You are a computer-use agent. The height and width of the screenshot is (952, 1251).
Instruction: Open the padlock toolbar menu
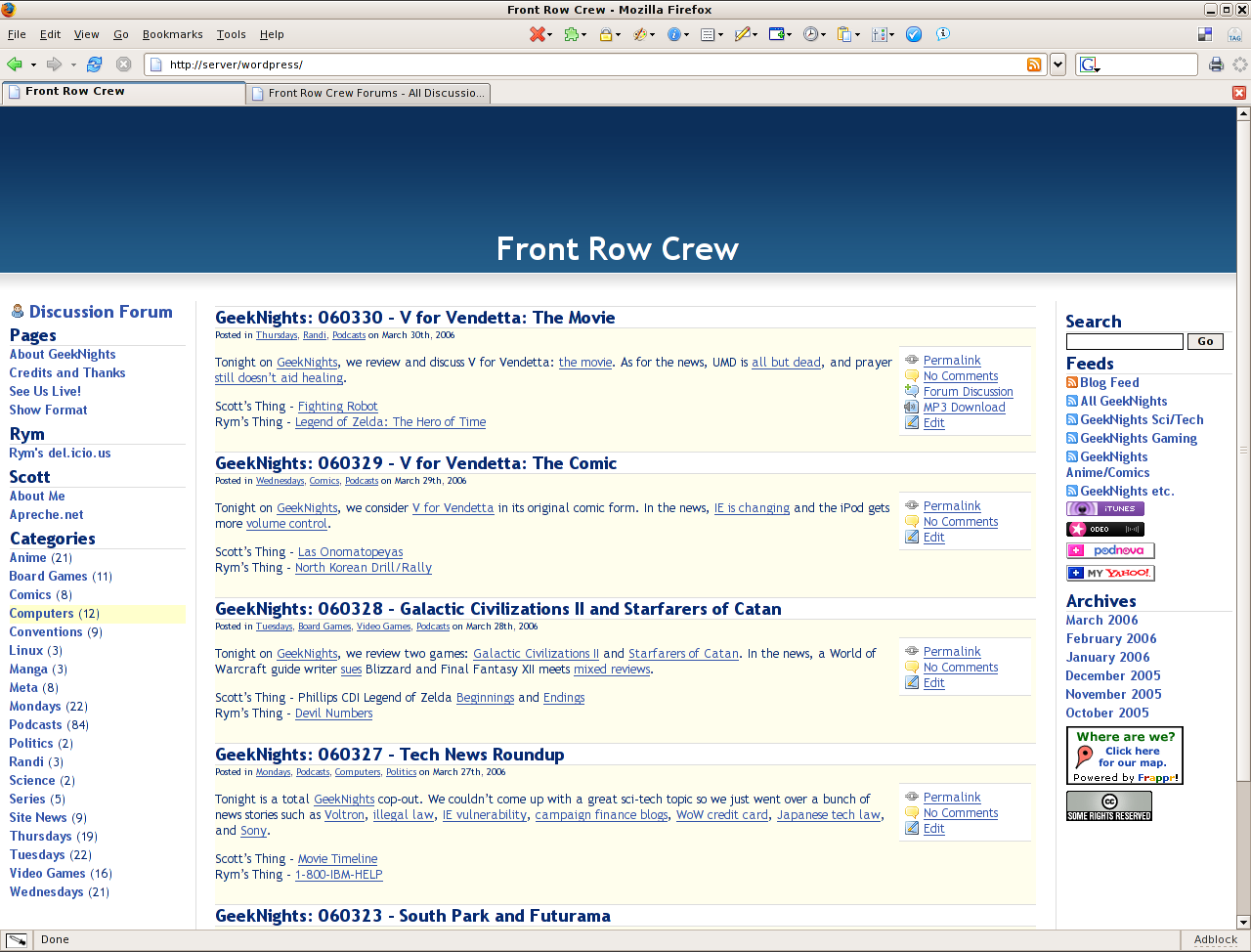610,34
